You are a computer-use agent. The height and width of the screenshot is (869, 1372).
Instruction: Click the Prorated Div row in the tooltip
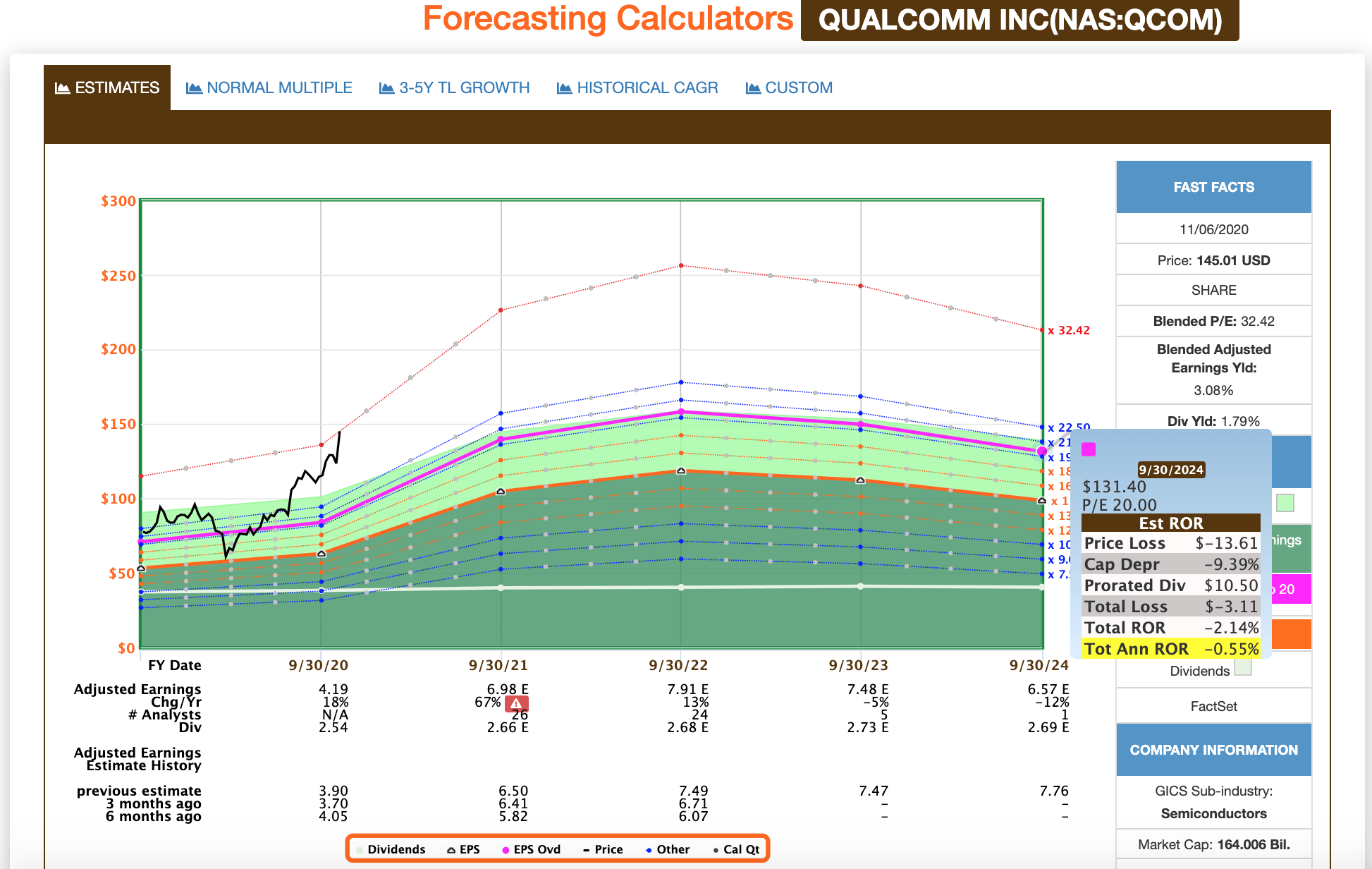[x=1171, y=585]
